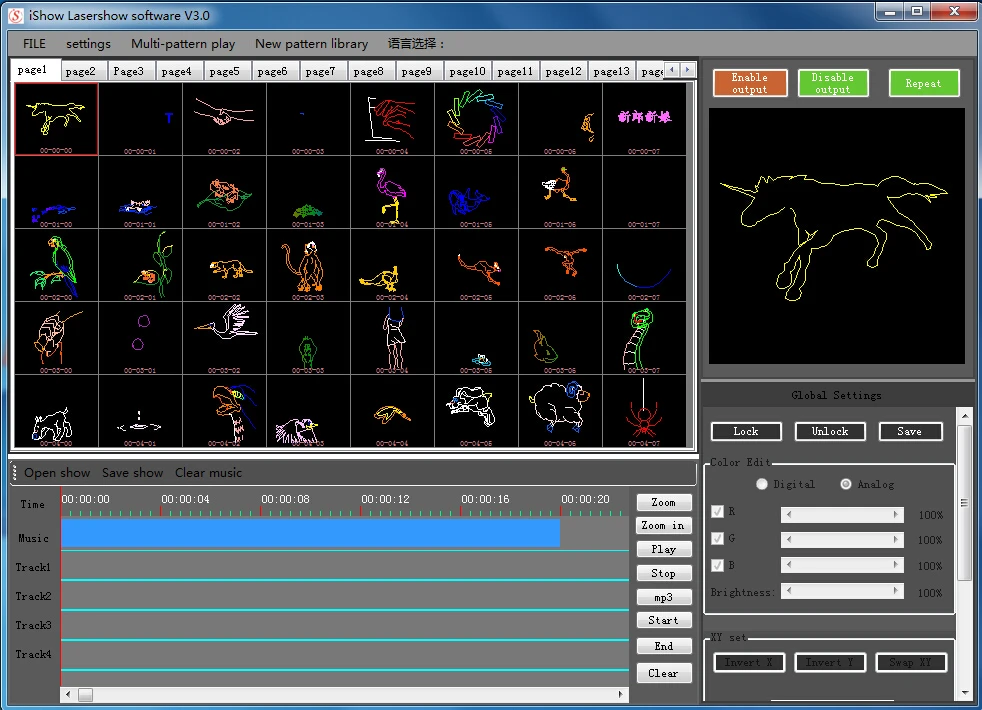Select the green parrot pattern

[56, 264]
